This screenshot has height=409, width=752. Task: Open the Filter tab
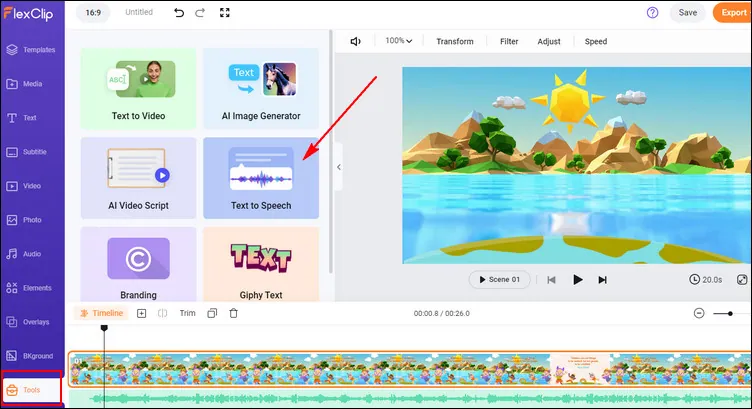[x=509, y=42]
